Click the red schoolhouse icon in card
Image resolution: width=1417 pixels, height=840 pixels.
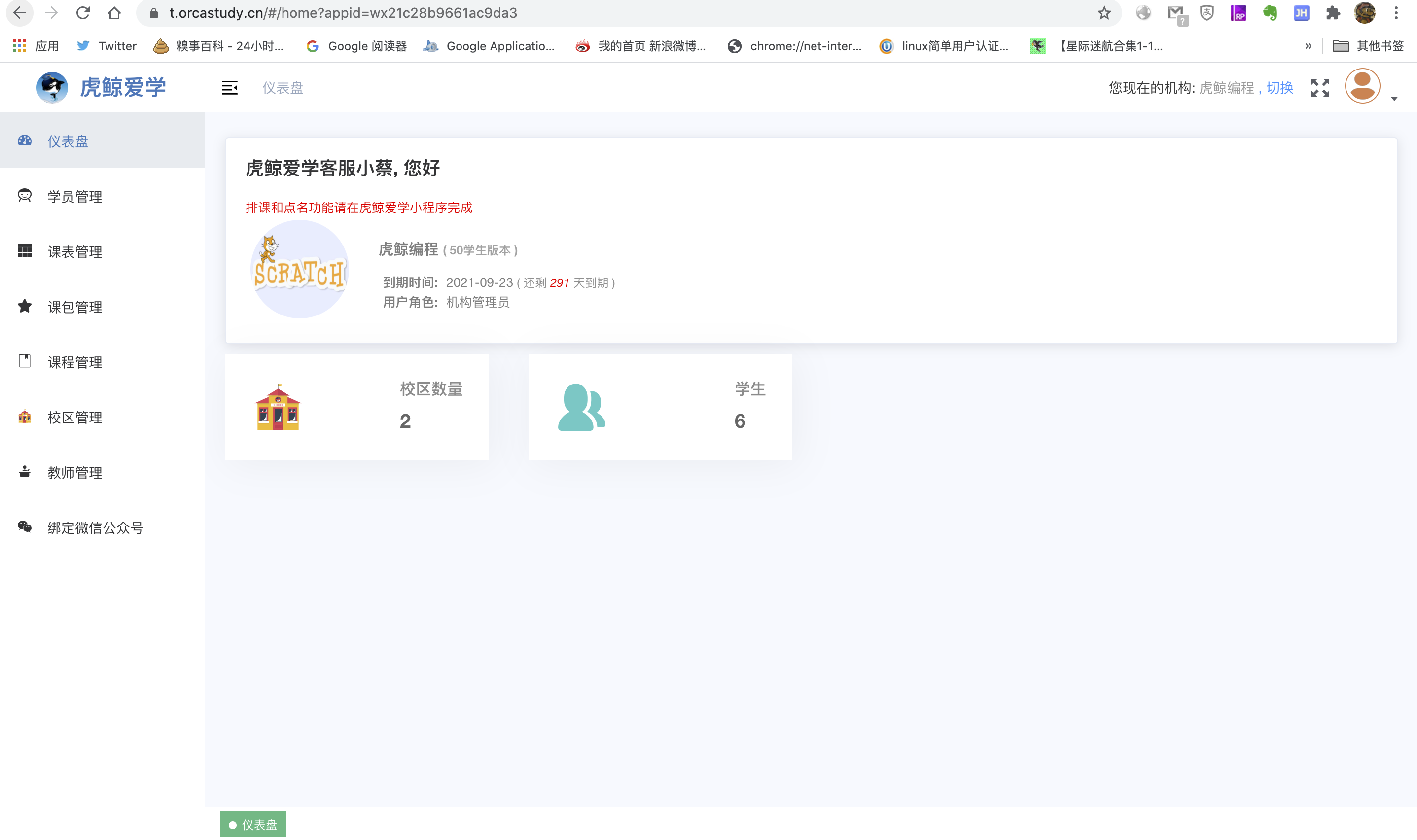pyautogui.click(x=278, y=407)
